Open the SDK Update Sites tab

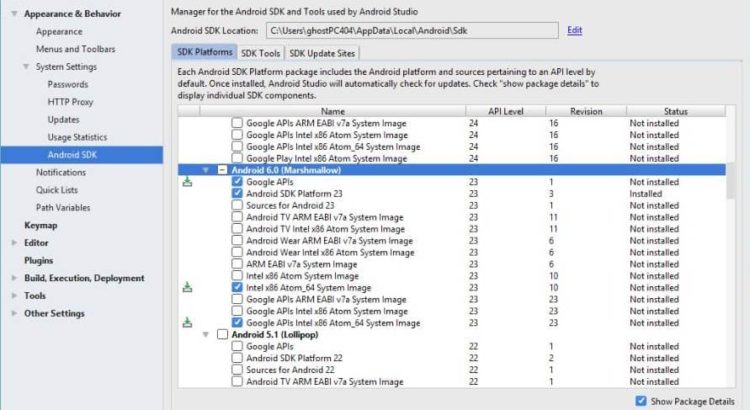[x=322, y=53]
